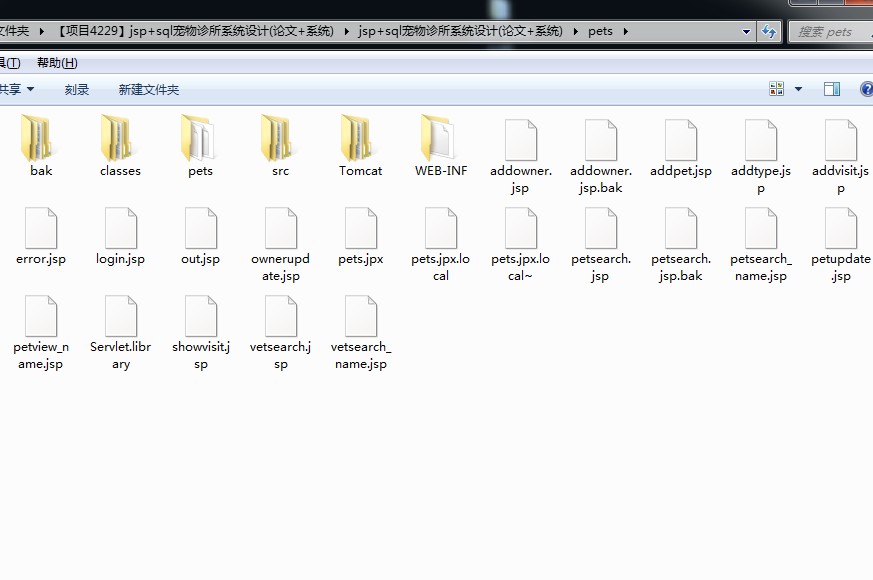Image resolution: width=873 pixels, height=580 pixels.
Task: Refresh the pets folder address bar
Action: pos(769,31)
